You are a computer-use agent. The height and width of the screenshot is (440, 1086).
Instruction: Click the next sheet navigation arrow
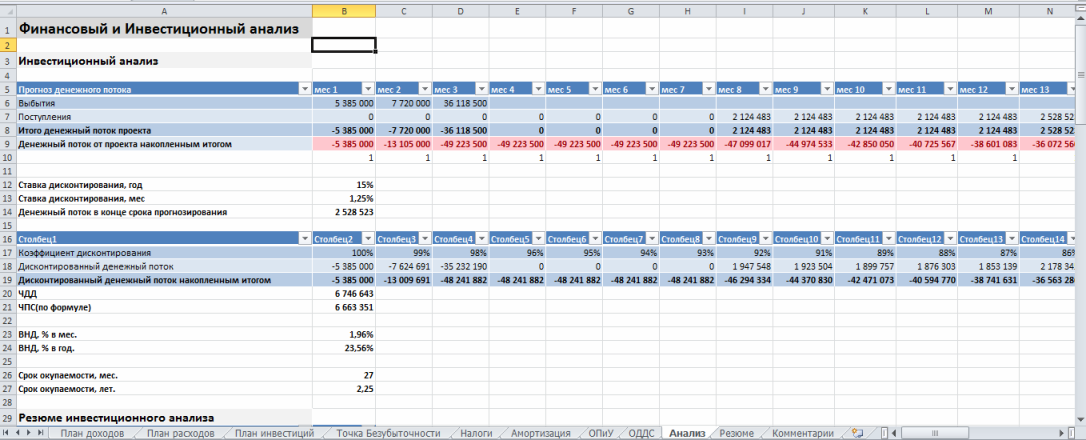(x=30, y=433)
